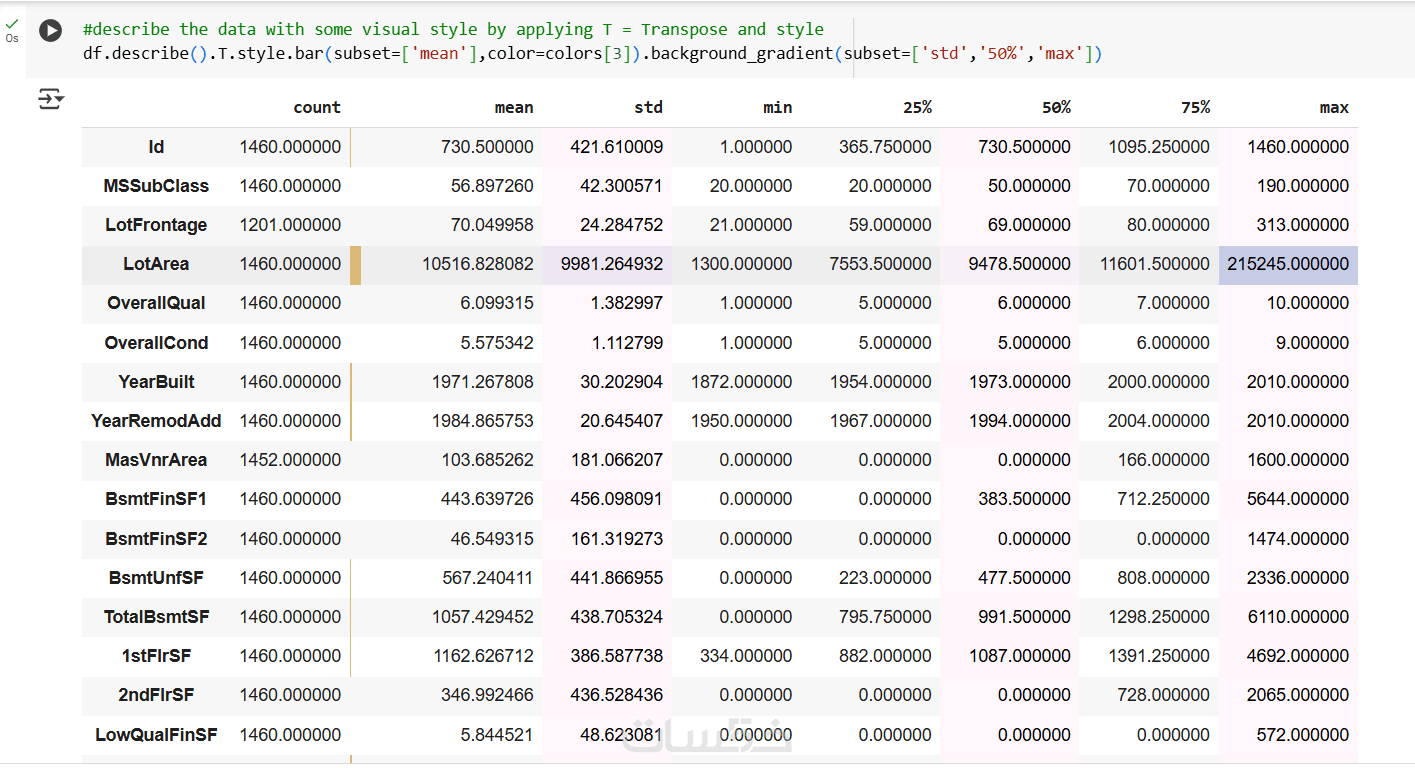Click the 'count' column header
This screenshot has height=768, width=1415.
317,107
